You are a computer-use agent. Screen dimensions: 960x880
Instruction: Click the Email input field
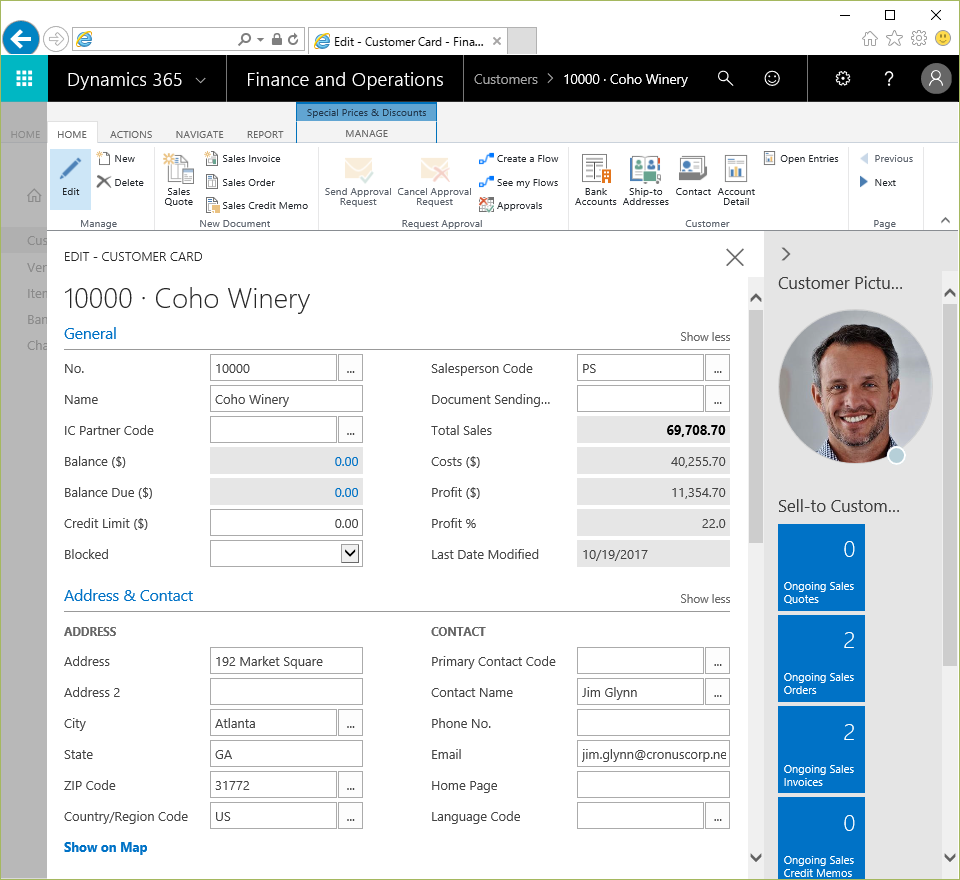653,754
